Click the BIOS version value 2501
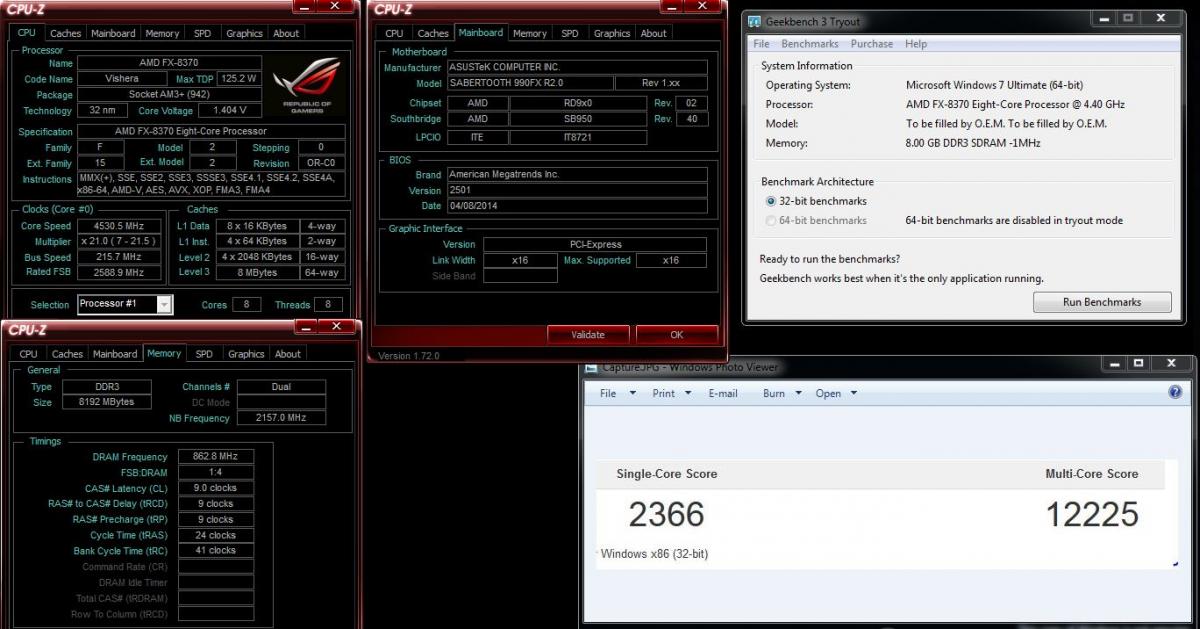1200x629 pixels. [x=577, y=190]
